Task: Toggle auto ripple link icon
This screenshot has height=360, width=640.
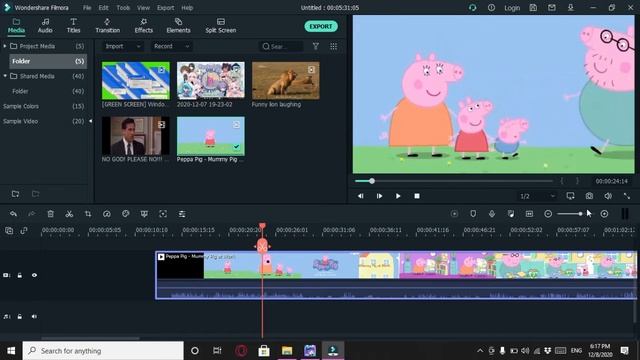Action: point(24,231)
